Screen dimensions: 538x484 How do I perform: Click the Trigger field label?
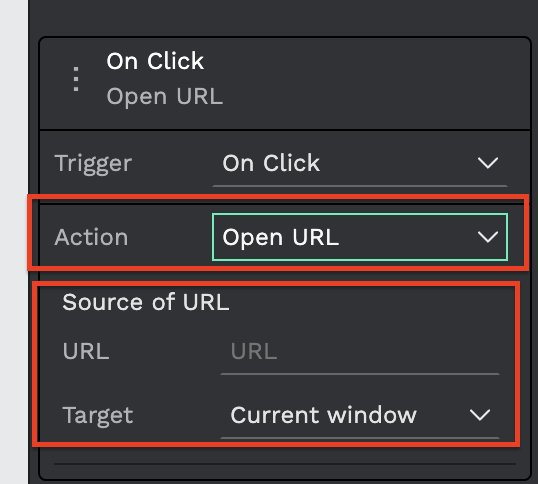(93, 163)
